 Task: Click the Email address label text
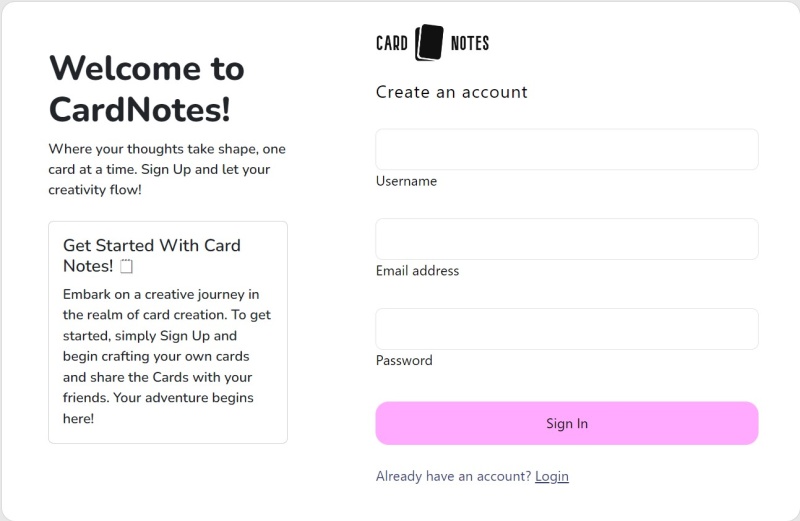[x=417, y=271]
